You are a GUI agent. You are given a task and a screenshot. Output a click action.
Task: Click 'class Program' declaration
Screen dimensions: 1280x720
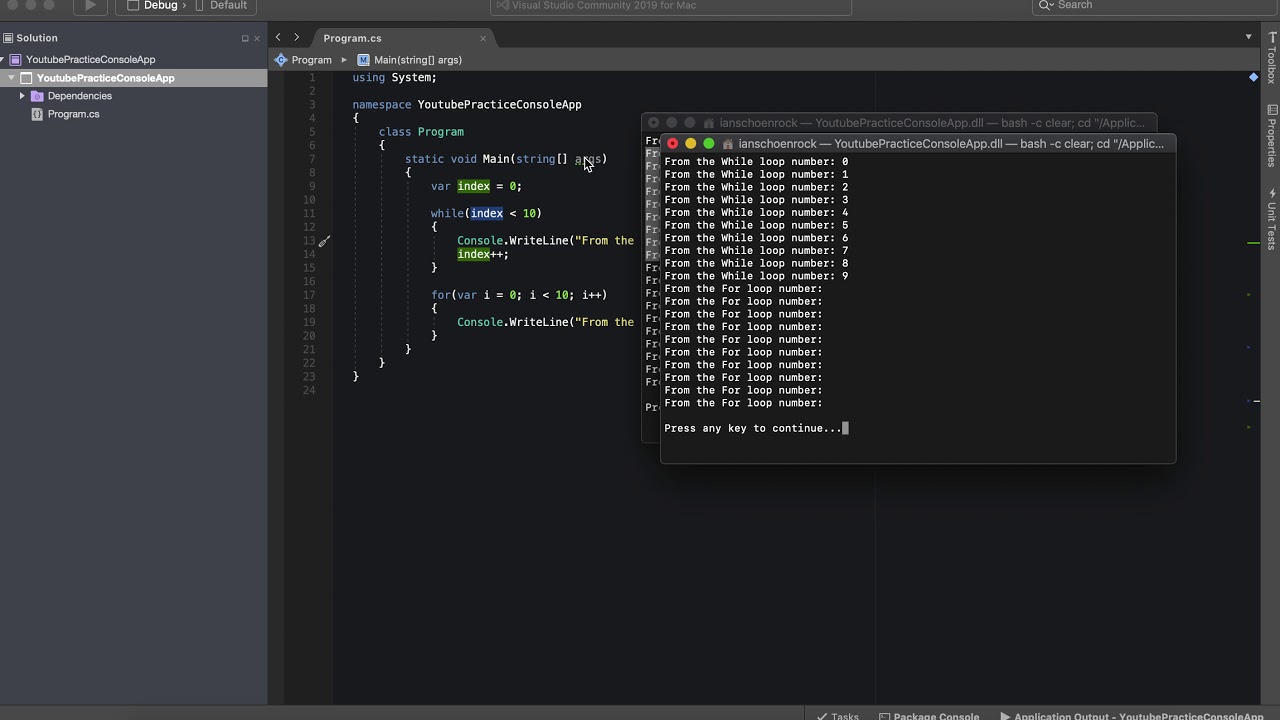[421, 131]
